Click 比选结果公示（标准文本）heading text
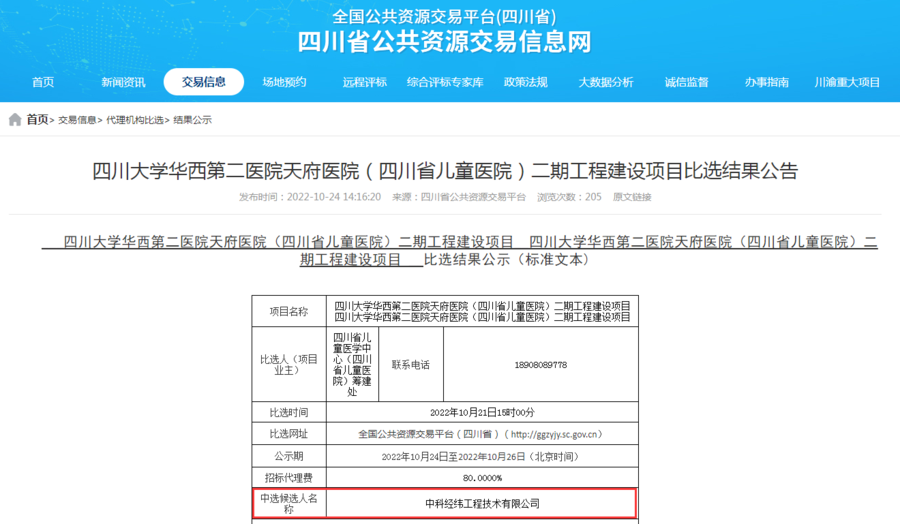Viewport: 900px width, 524px height. click(x=507, y=259)
